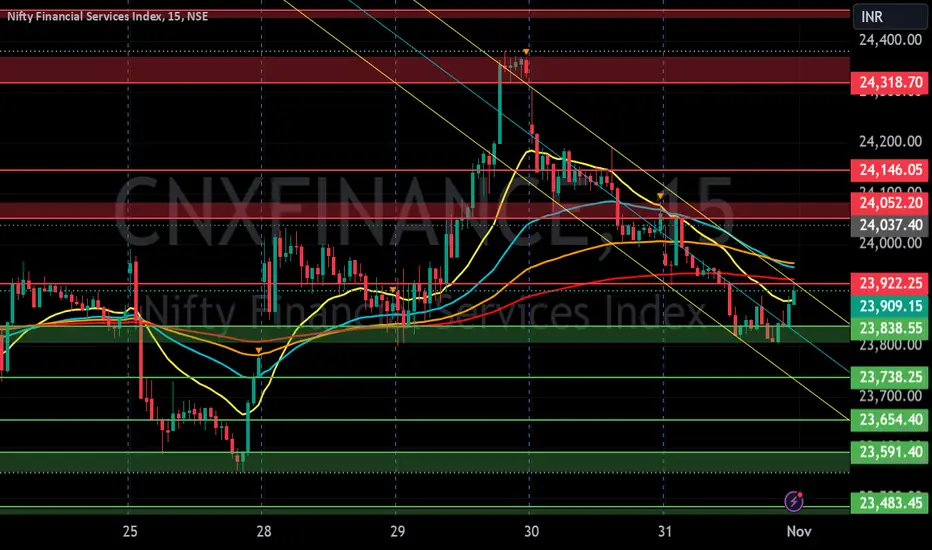Click date 30 on time axis
Screen dimensions: 932x550
click(531, 531)
